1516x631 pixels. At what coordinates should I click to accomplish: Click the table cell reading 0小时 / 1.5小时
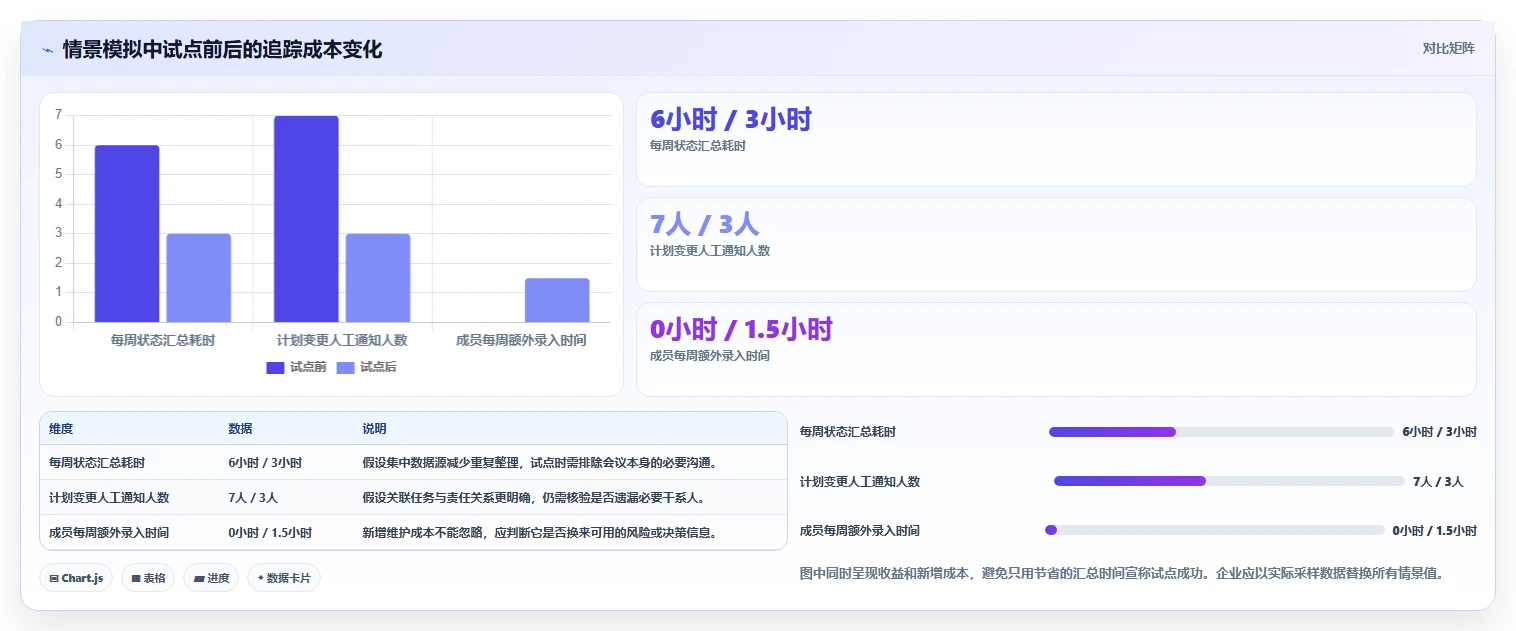(x=270, y=533)
